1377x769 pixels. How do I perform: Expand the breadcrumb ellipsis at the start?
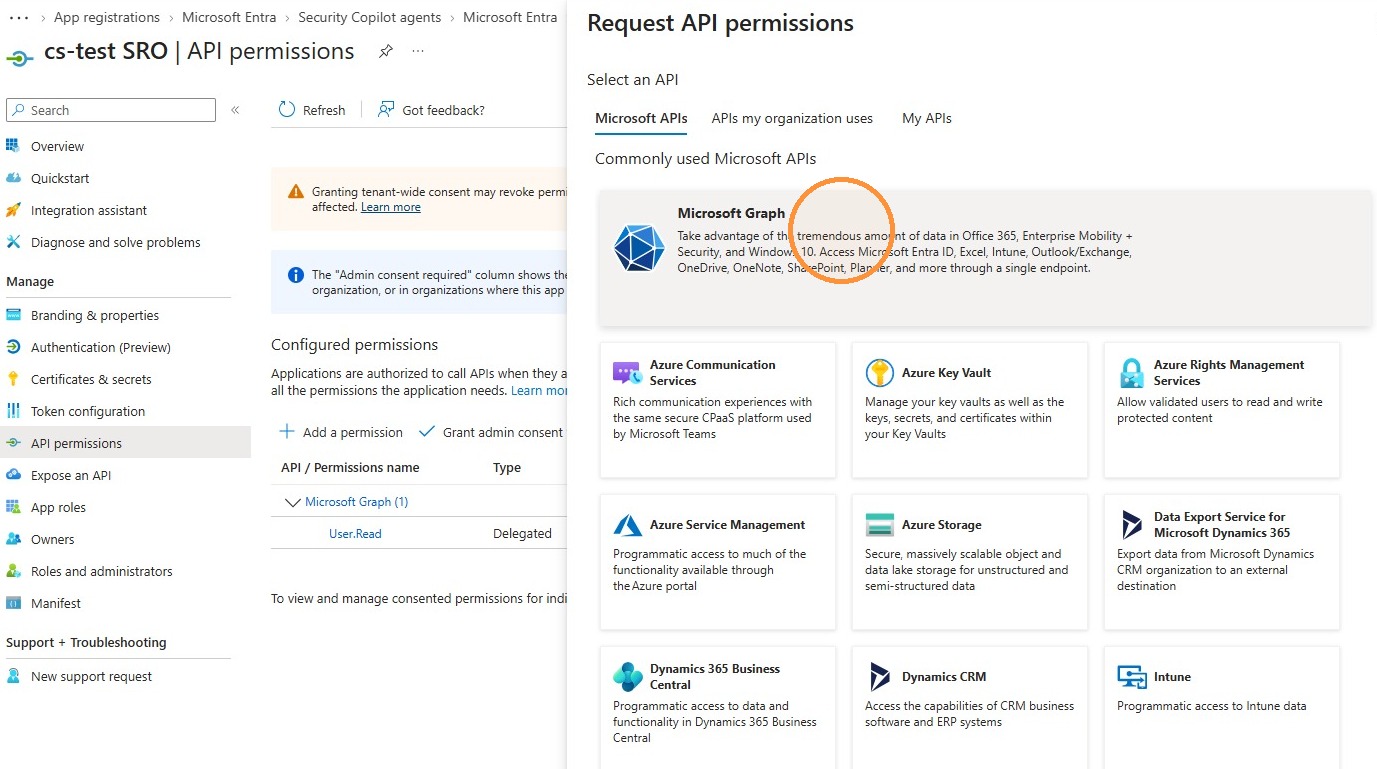(x=18, y=17)
